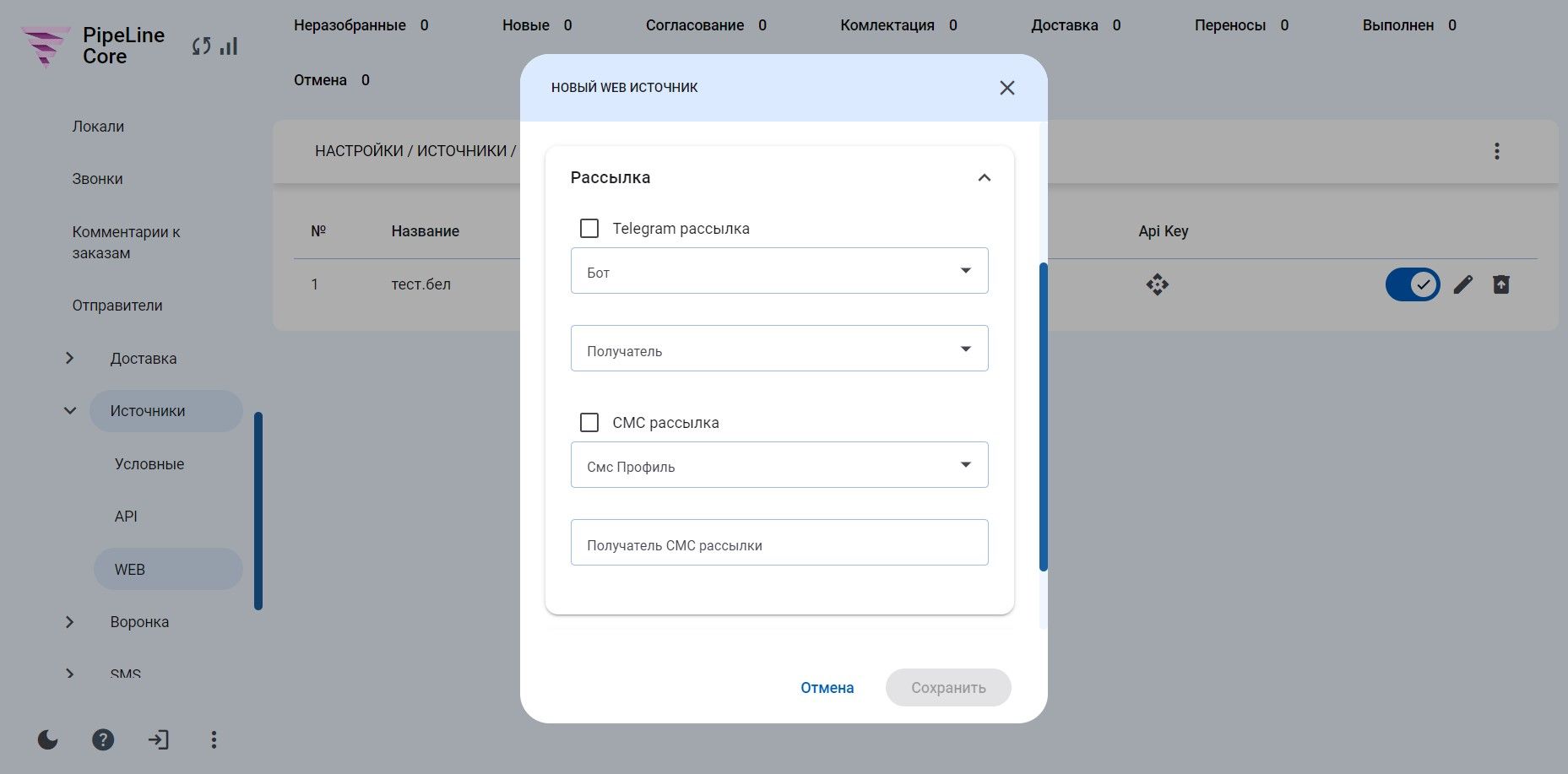Click the refresh sync icon near logo

click(201, 46)
